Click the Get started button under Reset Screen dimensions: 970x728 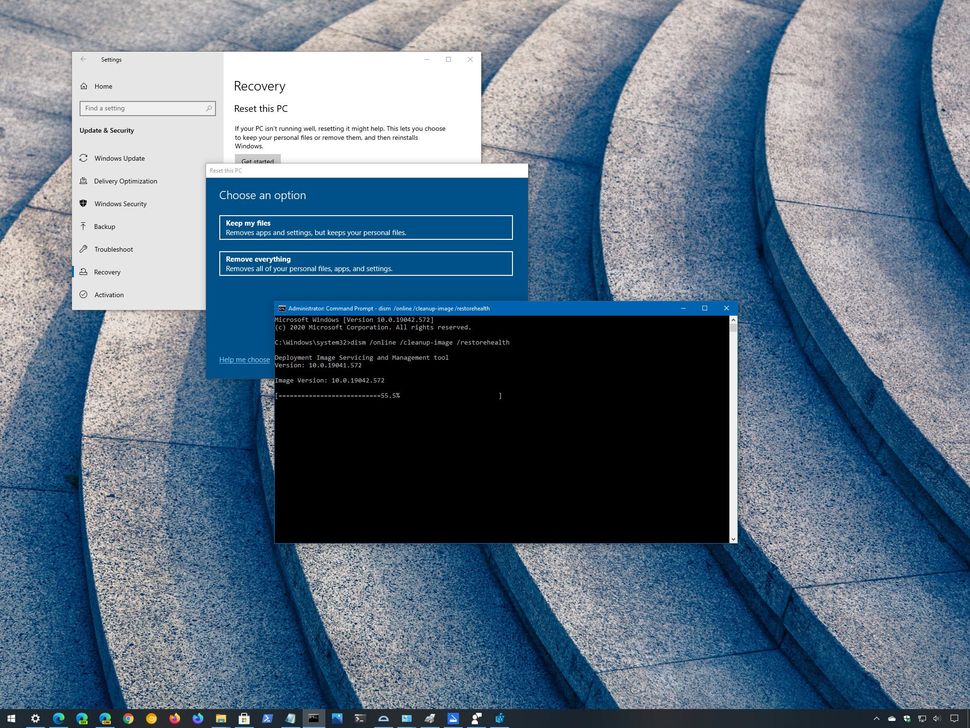pyautogui.click(x=257, y=161)
